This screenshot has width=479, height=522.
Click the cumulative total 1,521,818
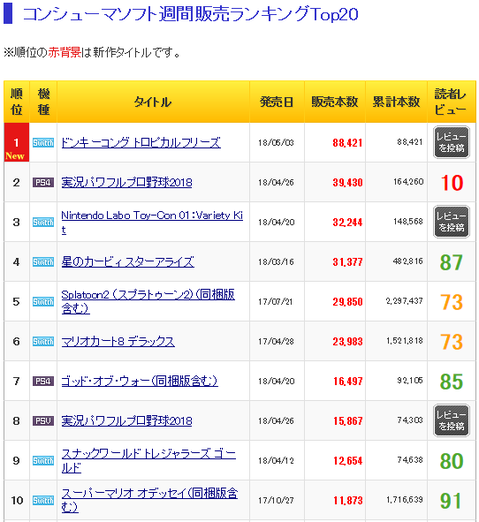(x=405, y=341)
